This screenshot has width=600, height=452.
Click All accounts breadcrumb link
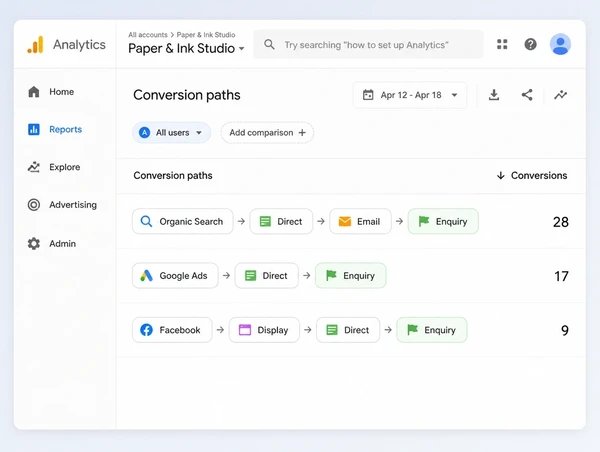pos(148,35)
